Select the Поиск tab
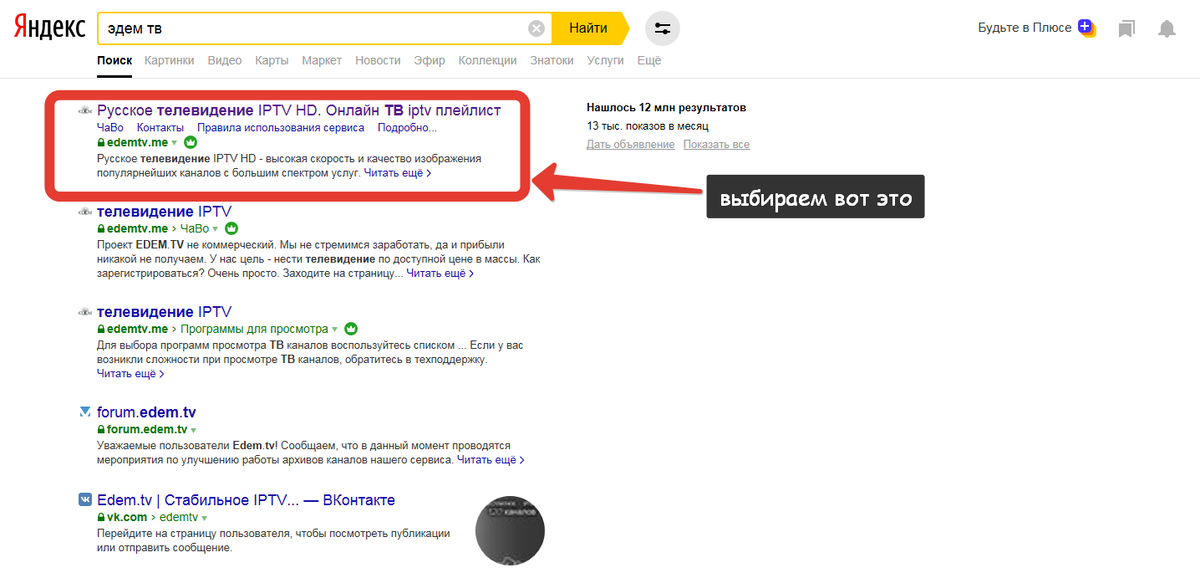Screen dimensions: 1200x573 point(114,61)
